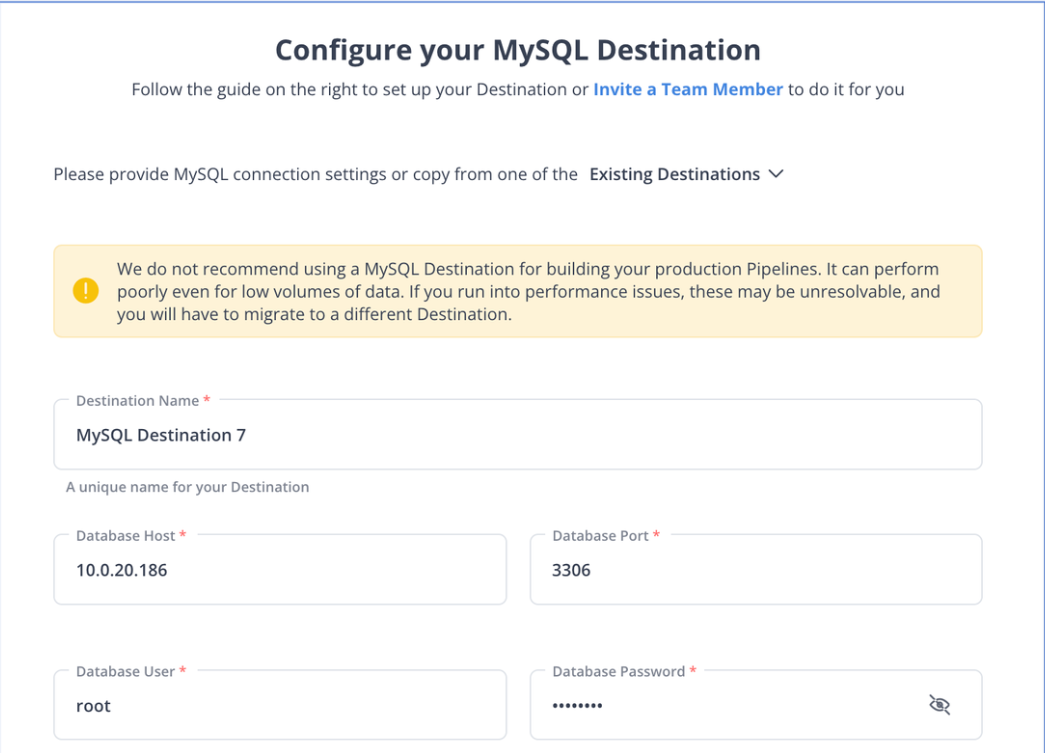
Task: Select the Configure your MySQL Destination heading
Action: click(518, 50)
